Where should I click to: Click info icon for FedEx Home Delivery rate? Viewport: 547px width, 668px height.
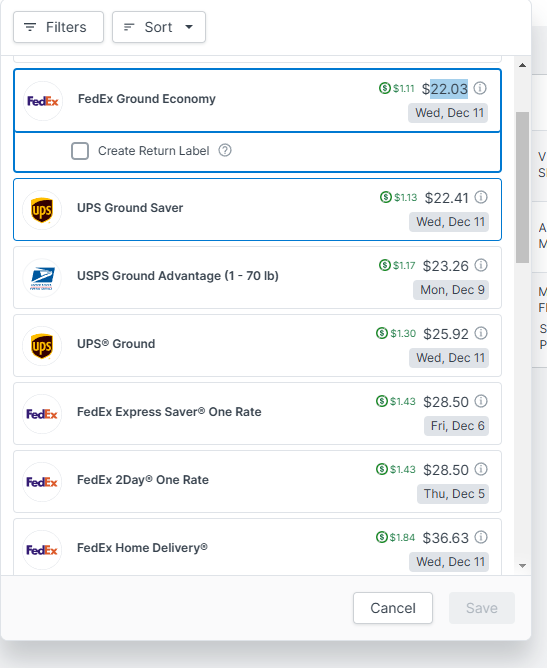[x=481, y=537]
